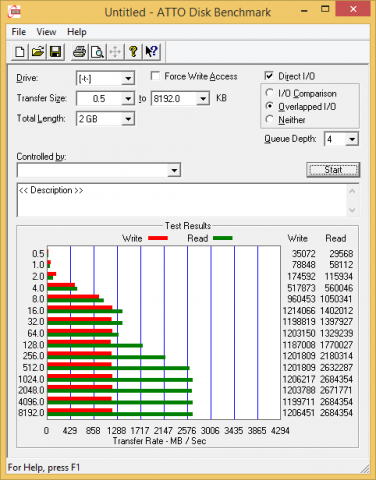
Task: Click the 4294 axis tick label
Action: (280, 431)
